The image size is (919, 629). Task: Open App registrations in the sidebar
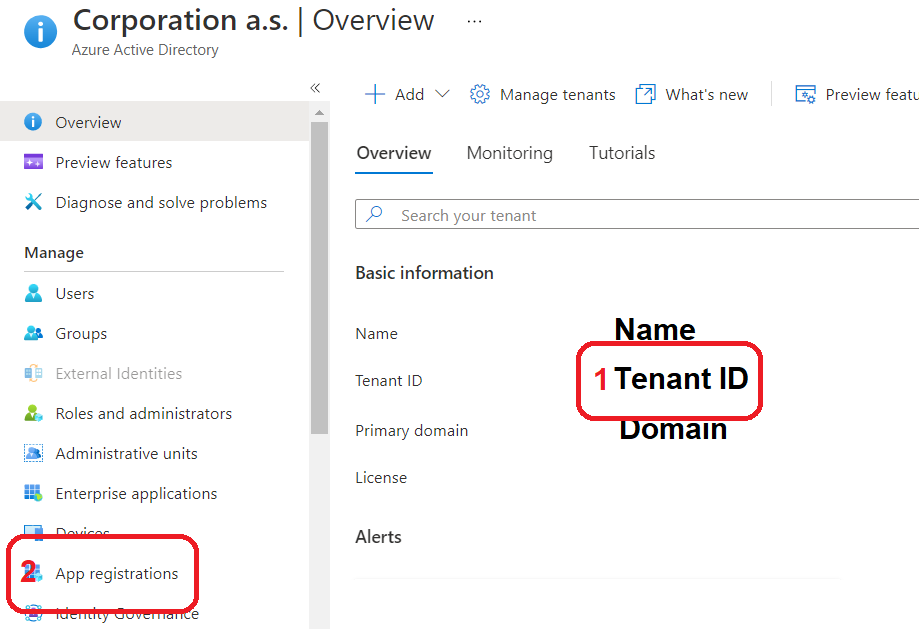tap(117, 573)
